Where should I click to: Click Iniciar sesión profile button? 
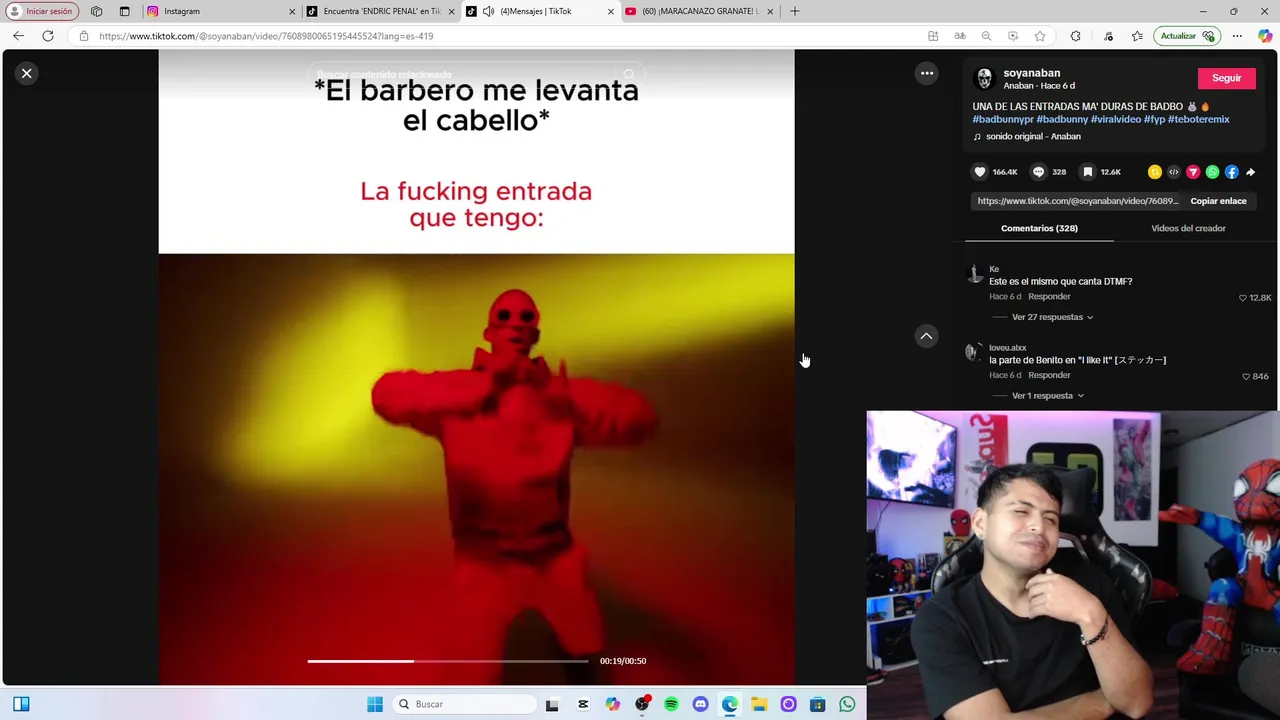pyautogui.click(x=40, y=11)
